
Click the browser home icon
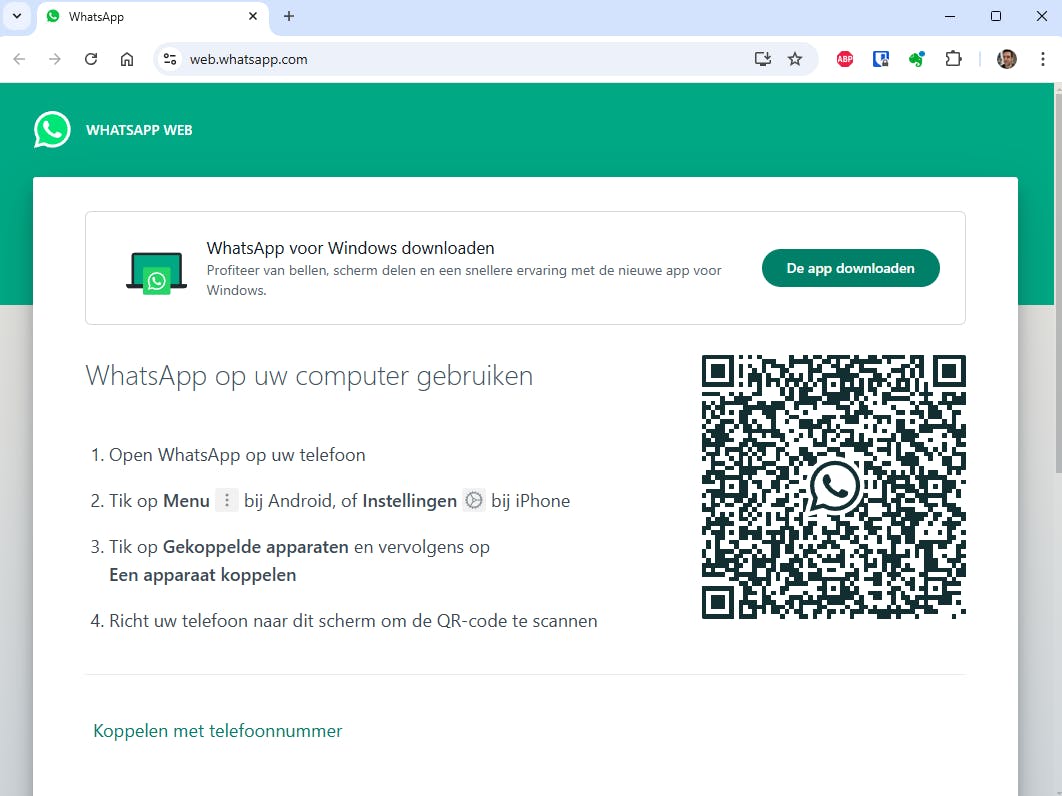(x=127, y=60)
